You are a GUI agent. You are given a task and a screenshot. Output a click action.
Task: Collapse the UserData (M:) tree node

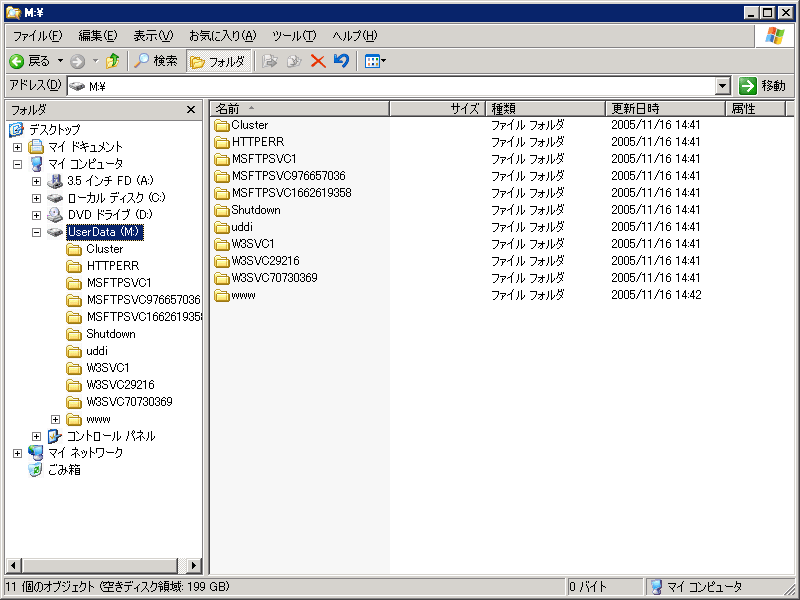point(36,232)
